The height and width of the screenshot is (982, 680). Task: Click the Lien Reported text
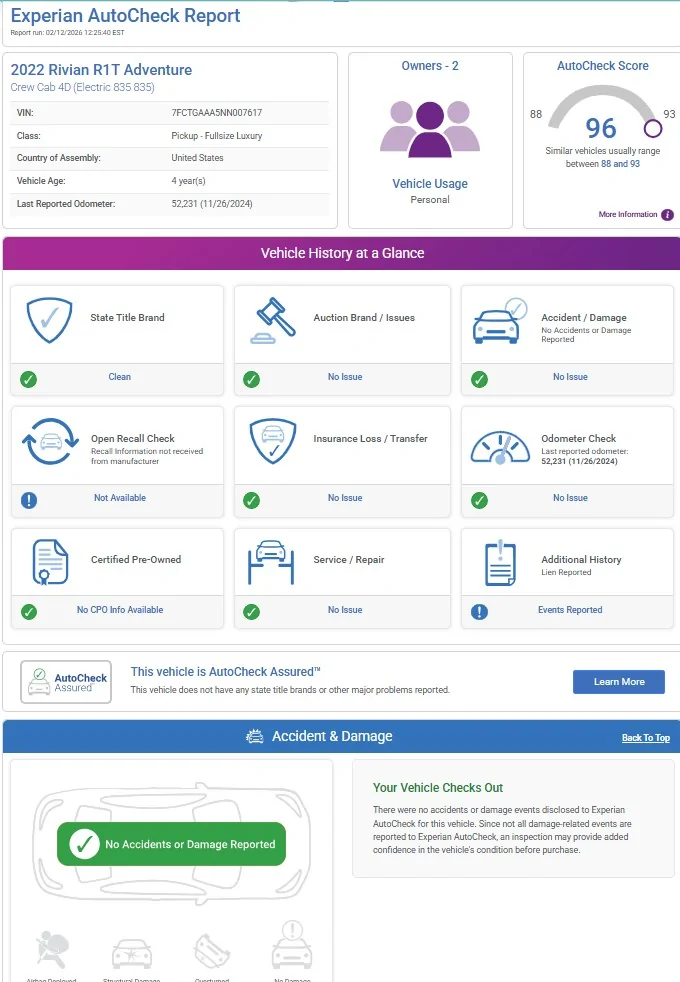[x=566, y=572]
